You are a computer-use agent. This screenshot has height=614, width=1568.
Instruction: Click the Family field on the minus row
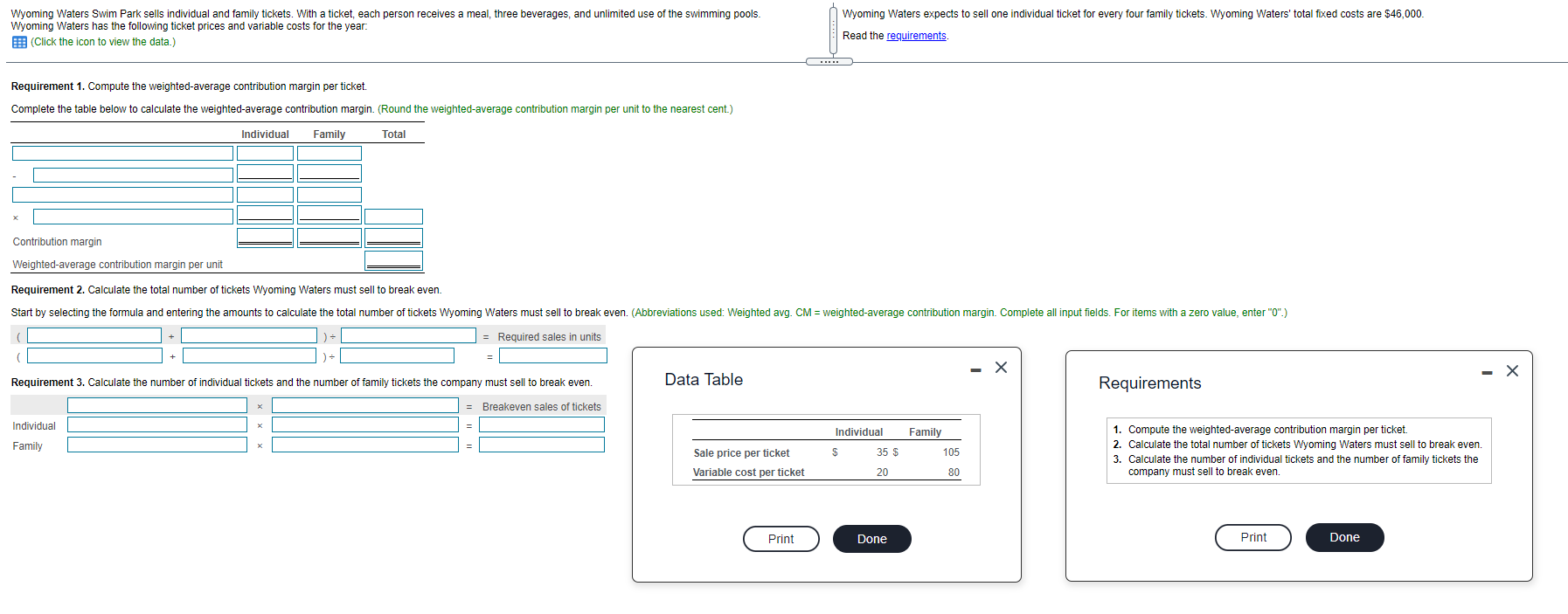[330, 174]
